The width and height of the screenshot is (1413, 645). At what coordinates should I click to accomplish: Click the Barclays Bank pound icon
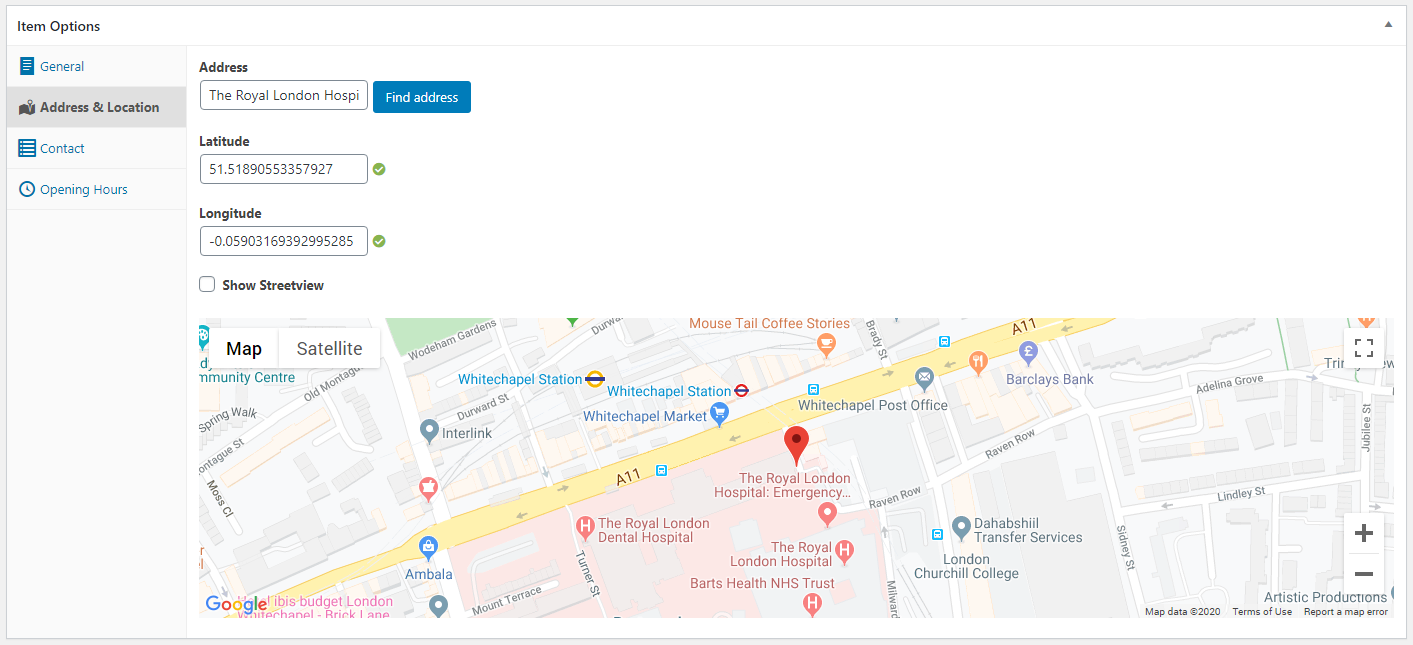(1027, 352)
